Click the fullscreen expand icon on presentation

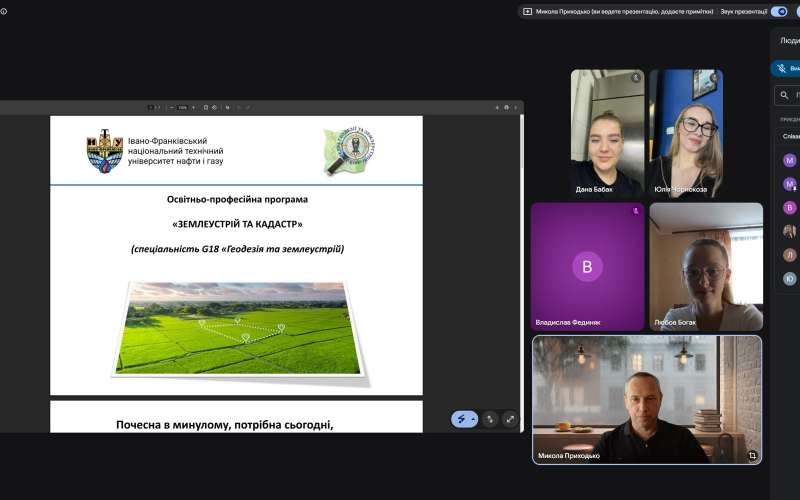510,419
